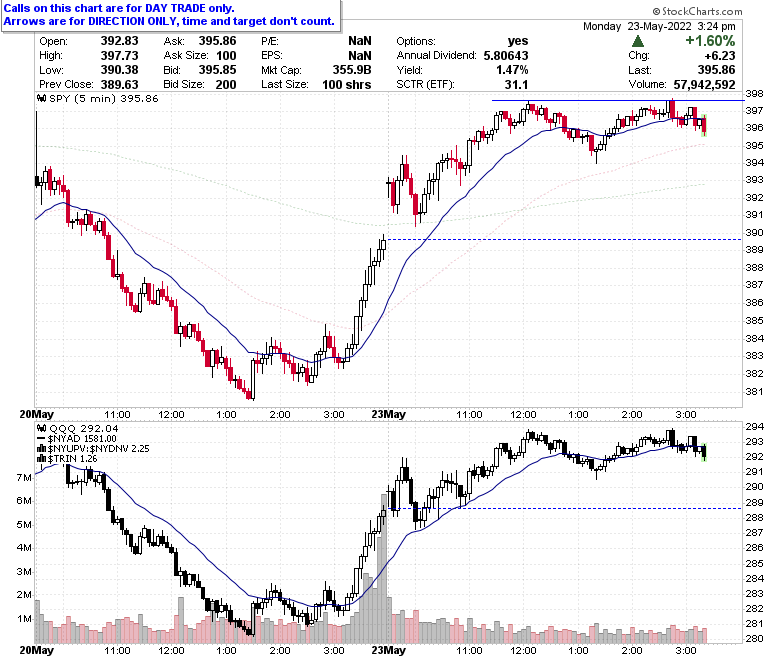Click the note 'Calls on this chart are for DAY TRADE only.'
The height and width of the screenshot is (659, 780).
click(119, 8)
